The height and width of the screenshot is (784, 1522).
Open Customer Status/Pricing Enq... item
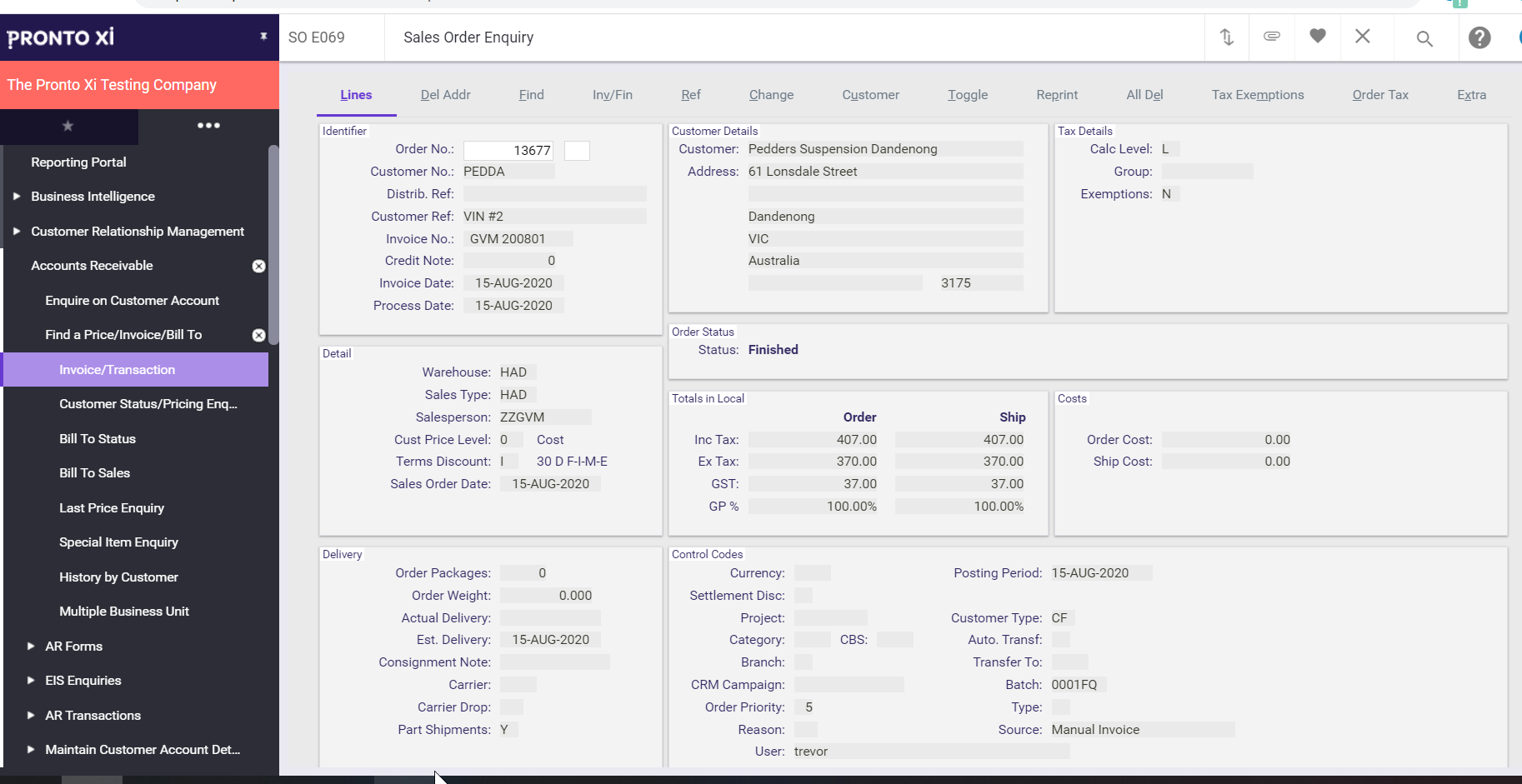pyautogui.click(x=148, y=404)
